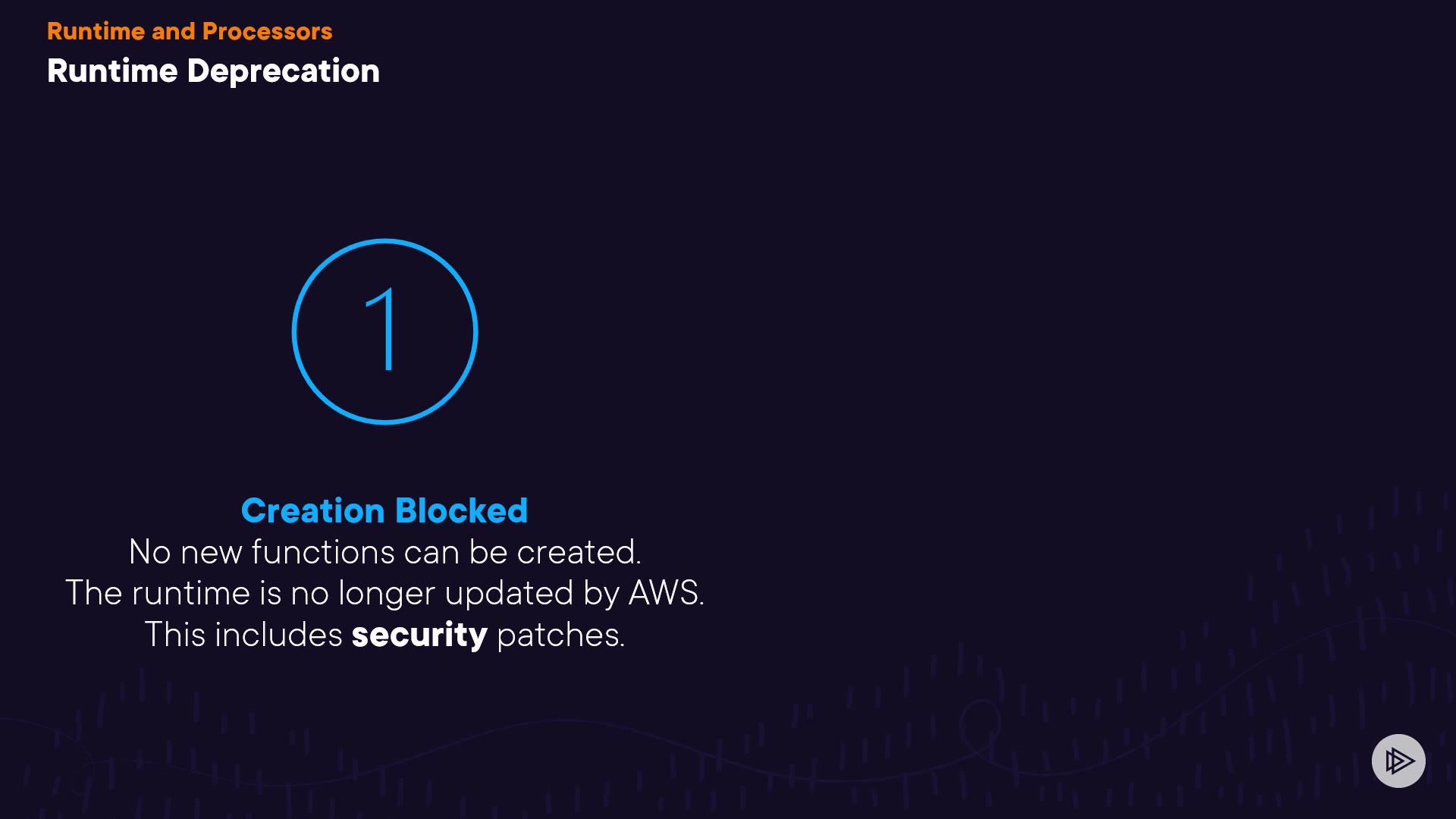The width and height of the screenshot is (1456, 819).
Task: Click the orange 'Runtime and Processors' heading
Action: (x=190, y=31)
